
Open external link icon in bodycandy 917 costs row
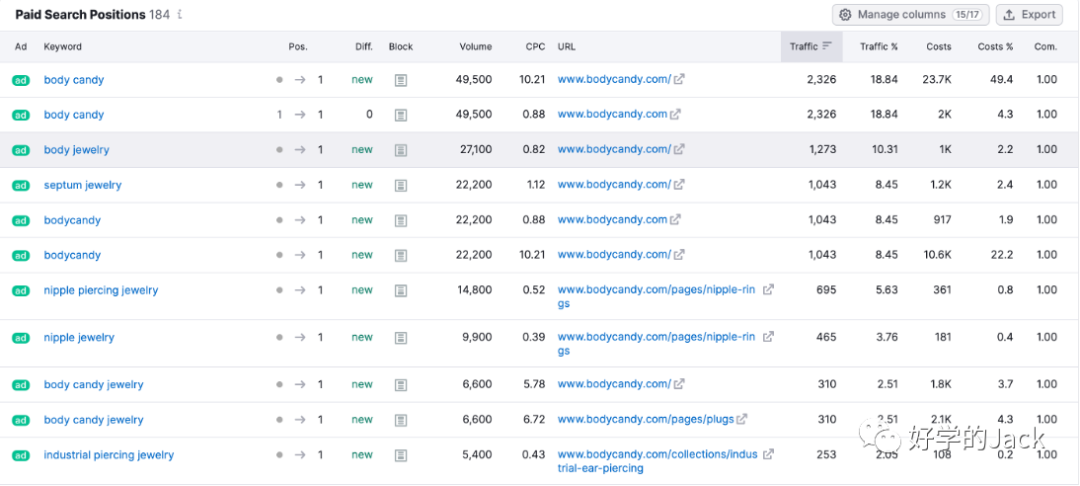[676, 220]
